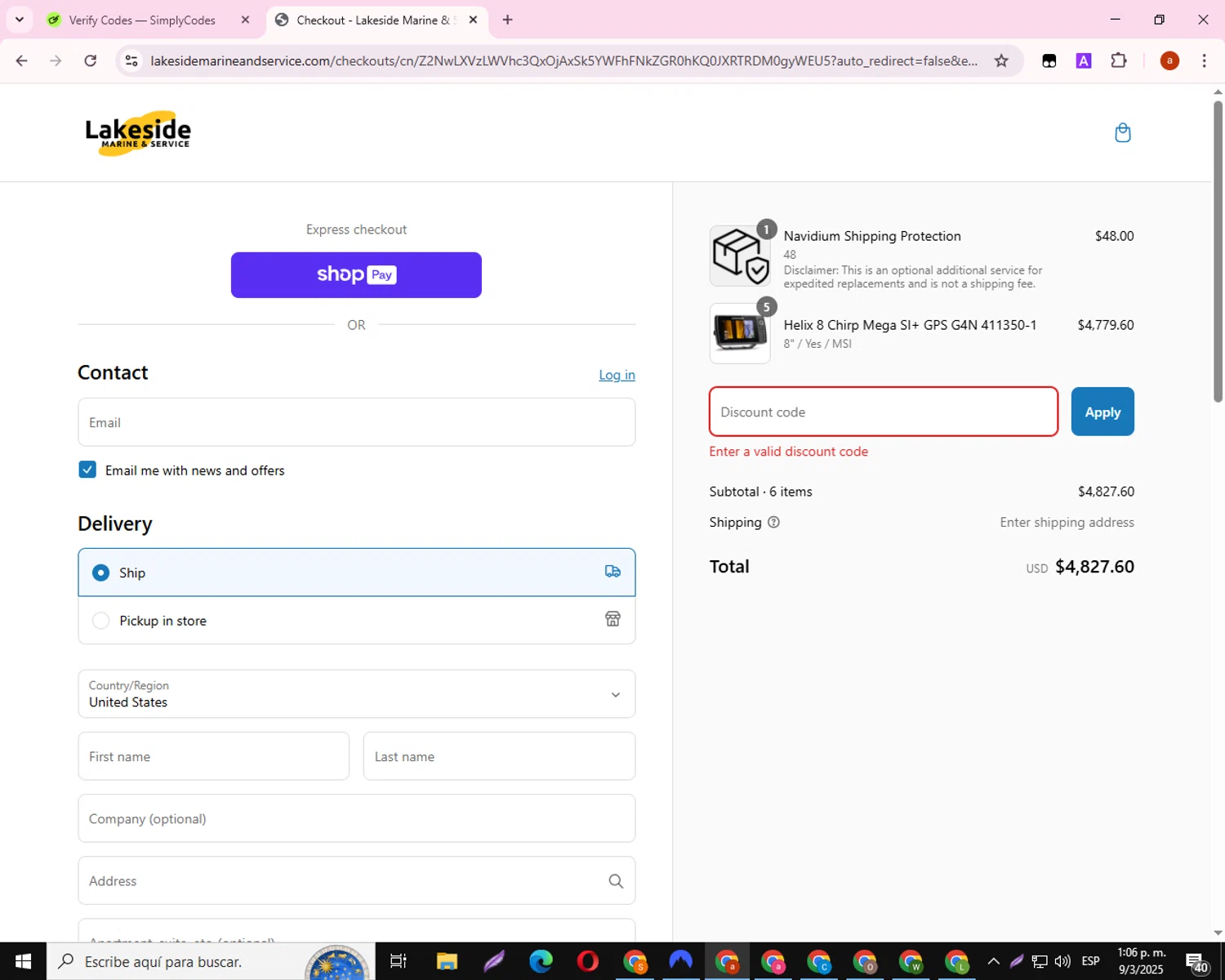Show hidden system tray icons
The width and height of the screenshot is (1225, 980).
pyautogui.click(x=993, y=961)
